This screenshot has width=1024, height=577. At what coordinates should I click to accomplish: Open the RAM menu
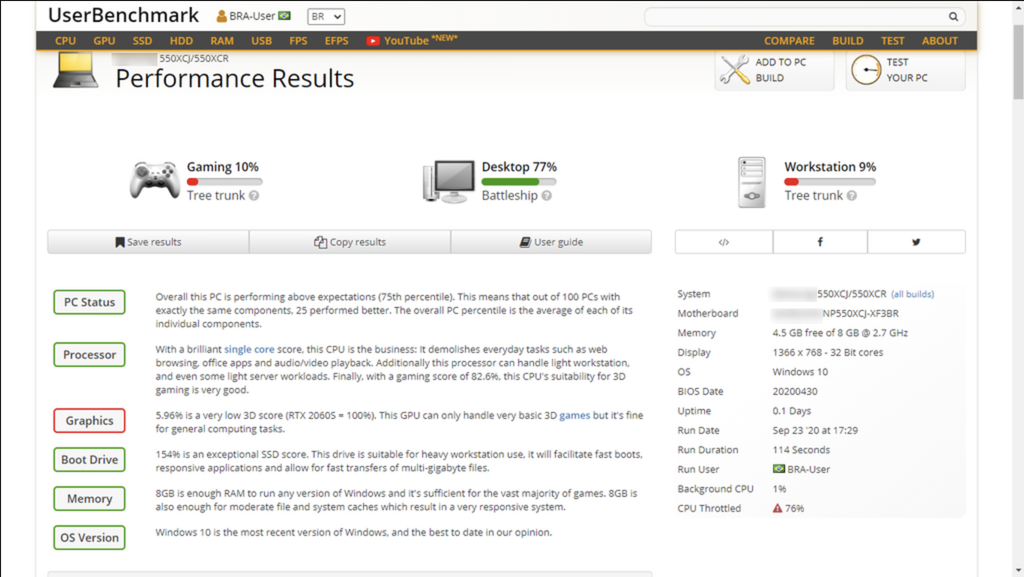point(222,40)
